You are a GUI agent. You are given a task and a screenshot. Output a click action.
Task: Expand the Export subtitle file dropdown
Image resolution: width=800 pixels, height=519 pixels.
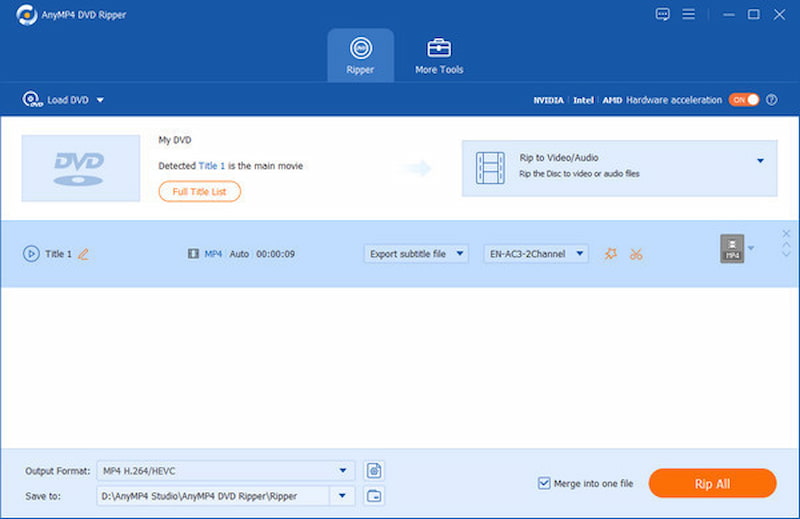click(x=416, y=254)
